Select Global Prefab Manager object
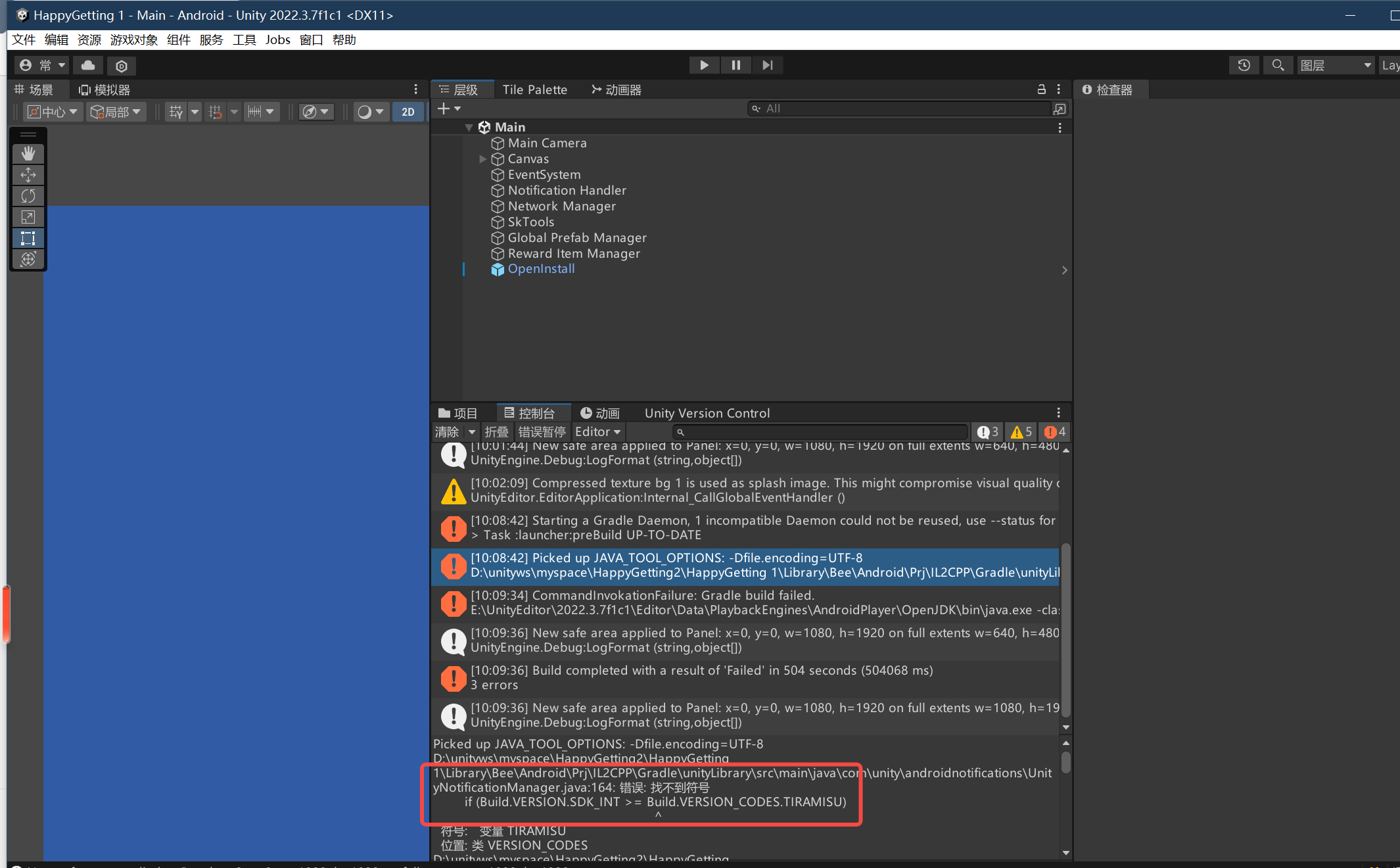This screenshot has width=1400, height=868. 577,238
